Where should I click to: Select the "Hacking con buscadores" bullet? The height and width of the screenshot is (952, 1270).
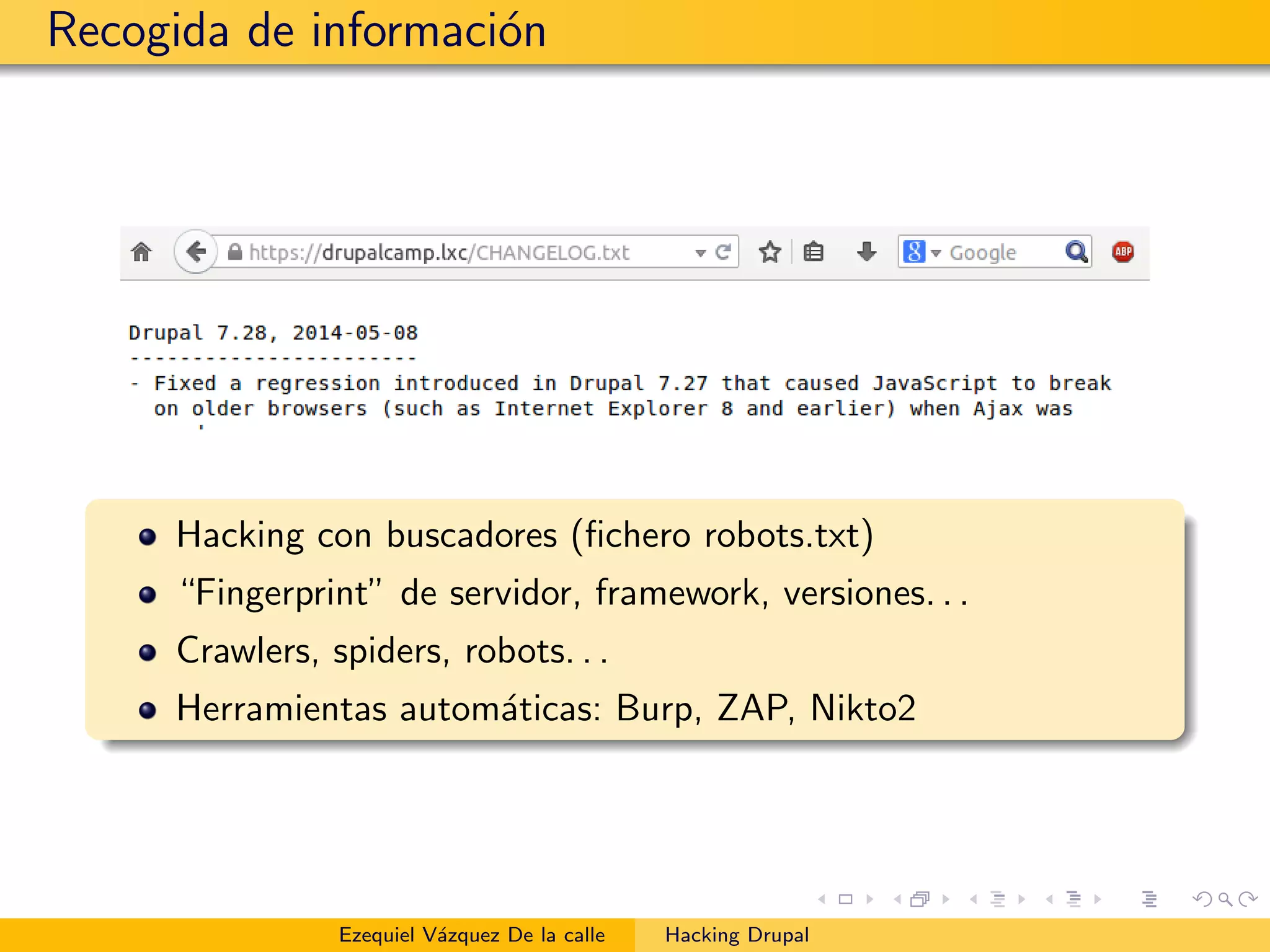[525, 535]
